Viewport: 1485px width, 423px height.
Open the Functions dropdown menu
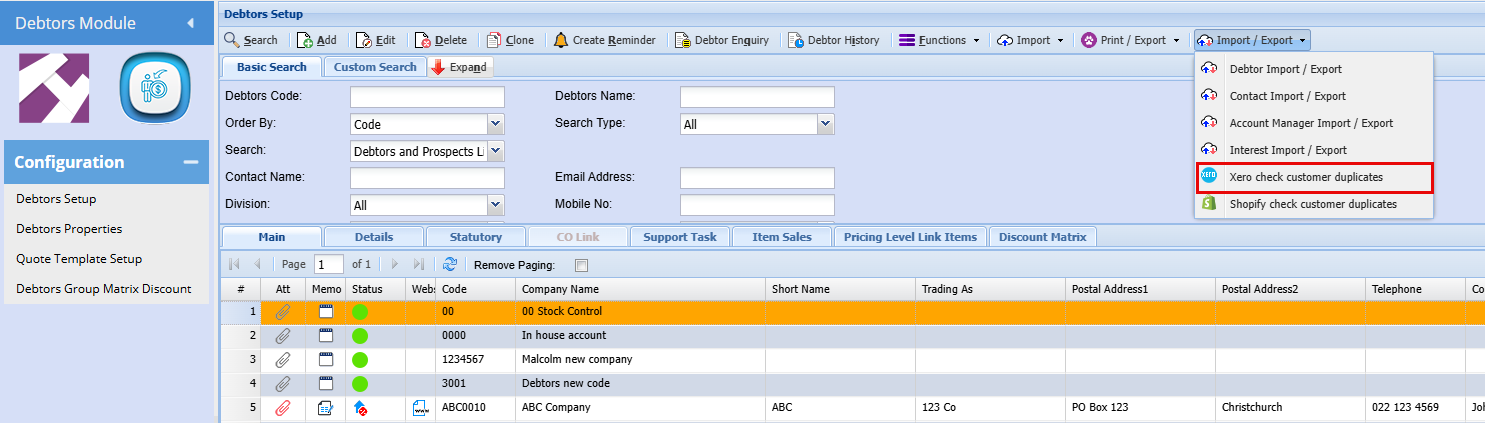tap(939, 41)
